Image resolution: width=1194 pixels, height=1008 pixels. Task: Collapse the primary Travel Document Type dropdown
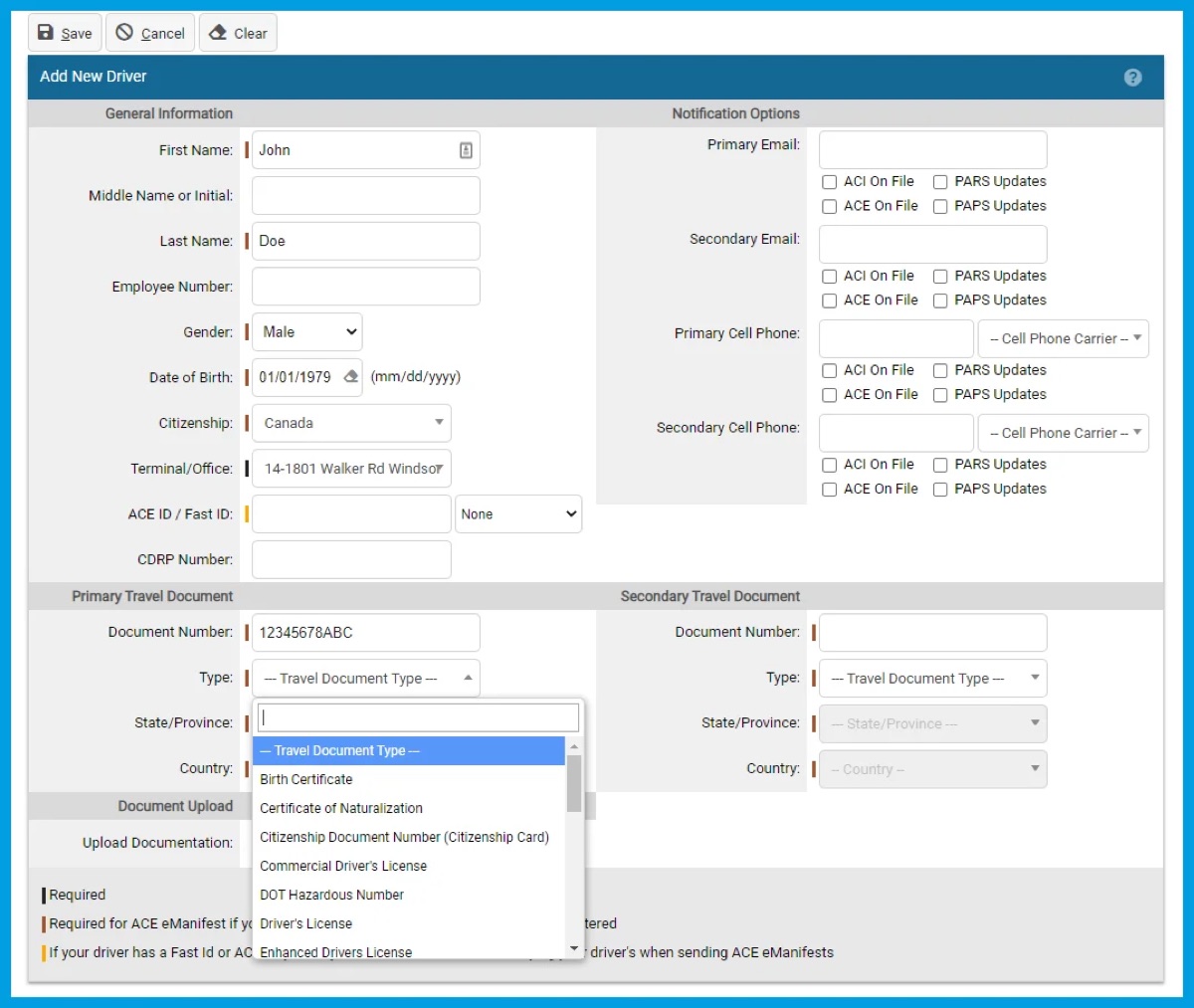pyautogui.click(x=366, y=678)
